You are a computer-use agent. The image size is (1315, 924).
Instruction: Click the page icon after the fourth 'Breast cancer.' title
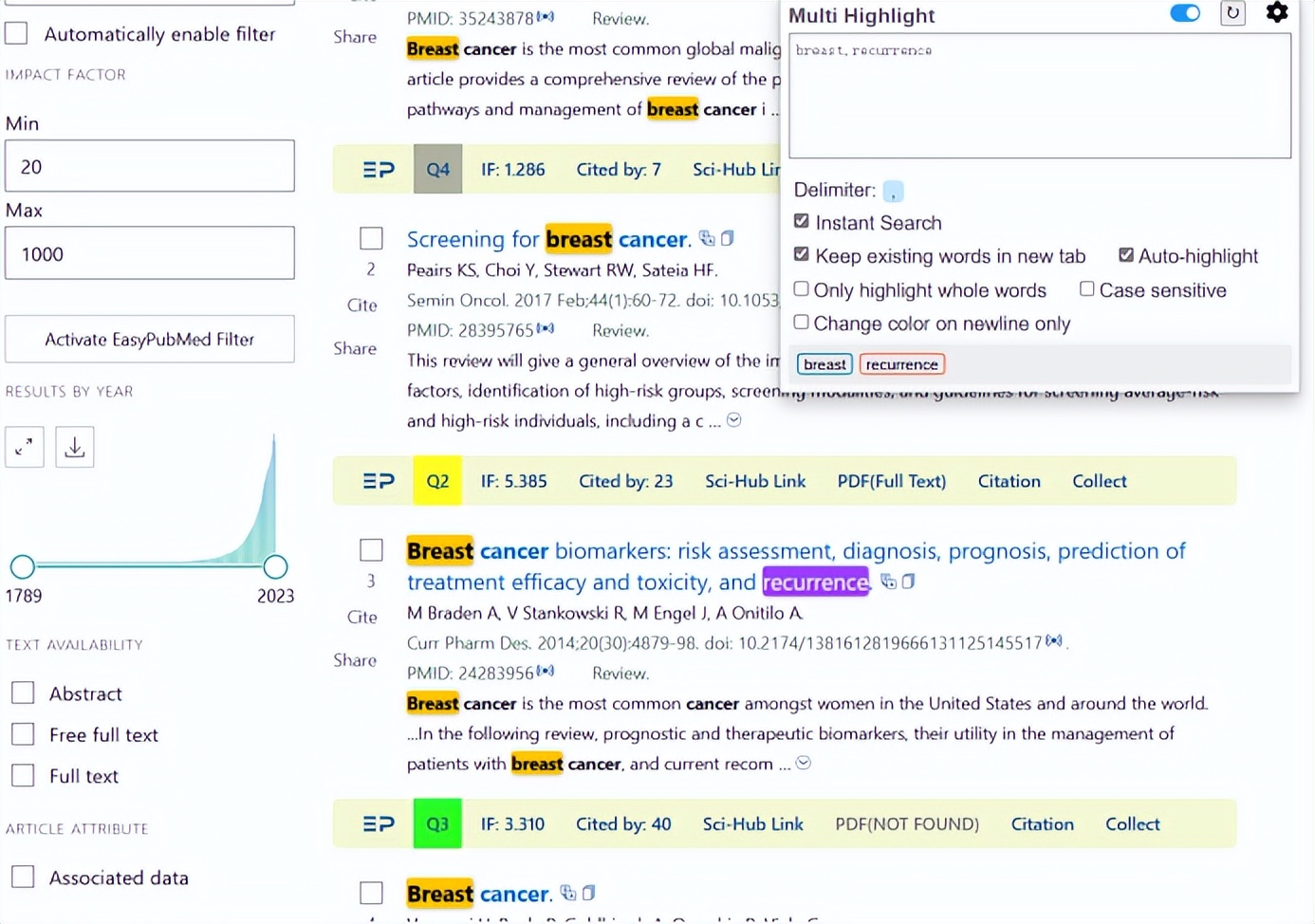click(x=588, y=893)
